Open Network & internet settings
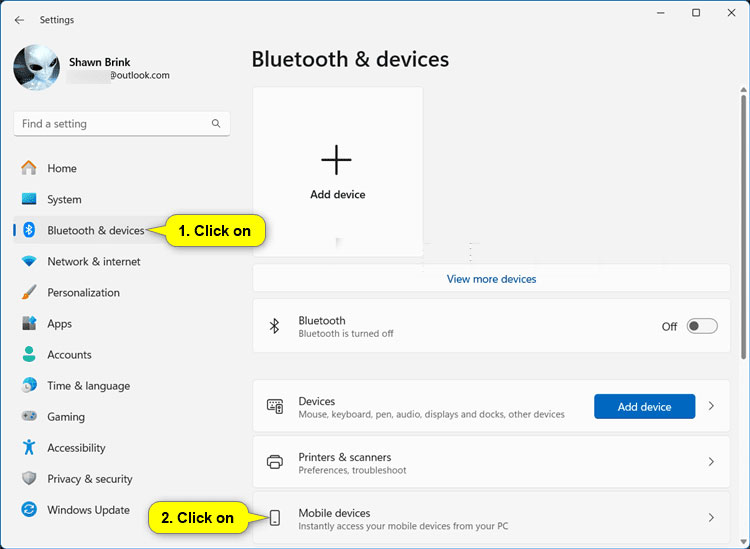The height and width of the screenshot is (549, 750). pyautogui.click(x=94, y=262)
